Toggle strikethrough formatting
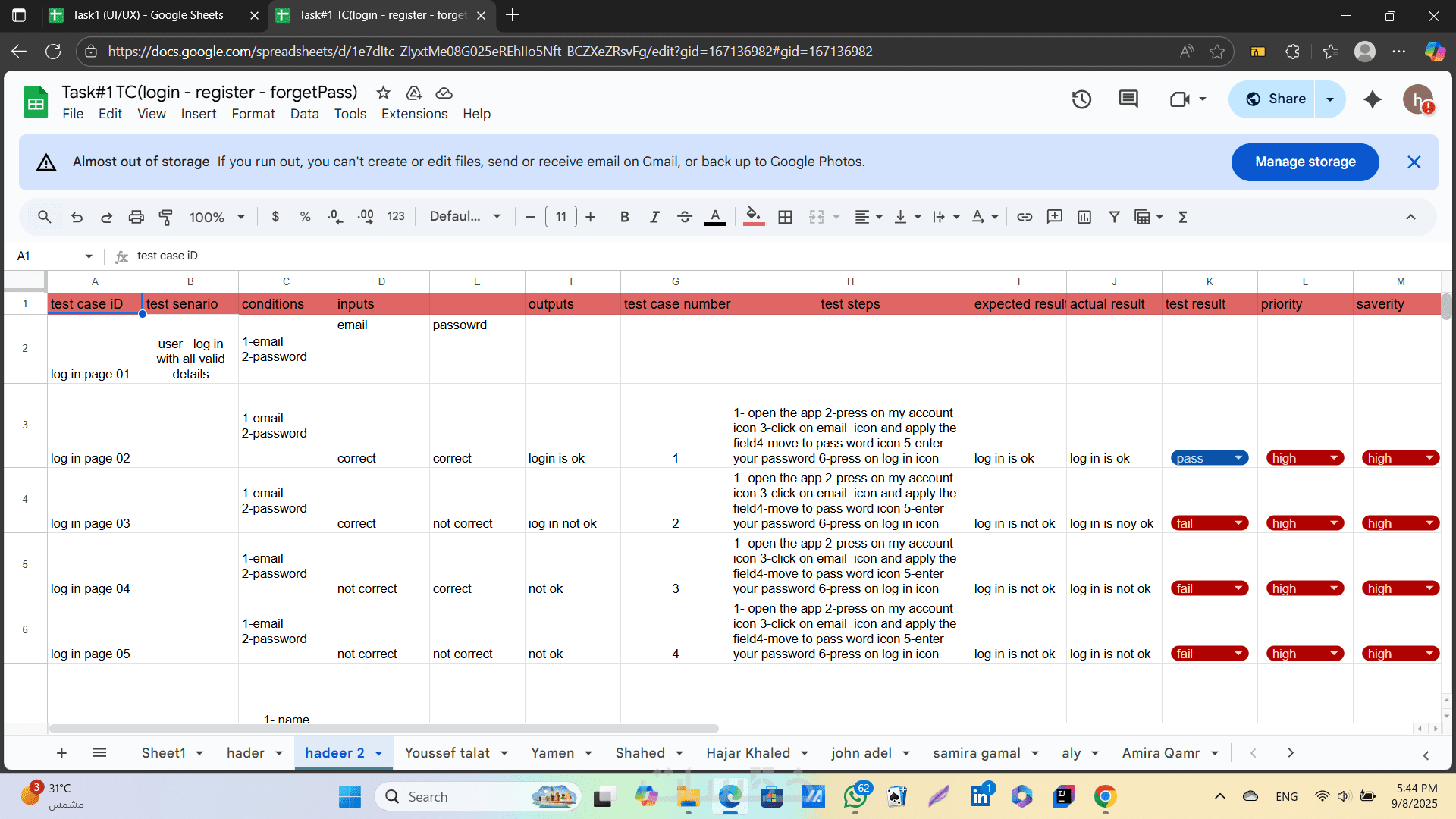The width and height of the screenshot is (1456, 819). (684, 217)
